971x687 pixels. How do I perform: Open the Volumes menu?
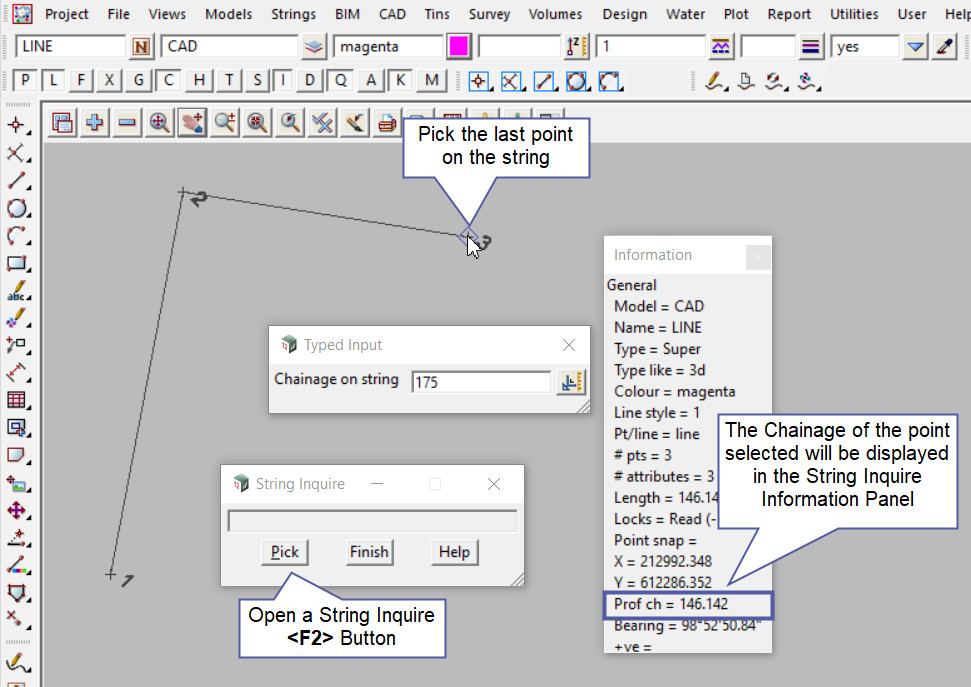pyautogui.click(x=555, y=14)
